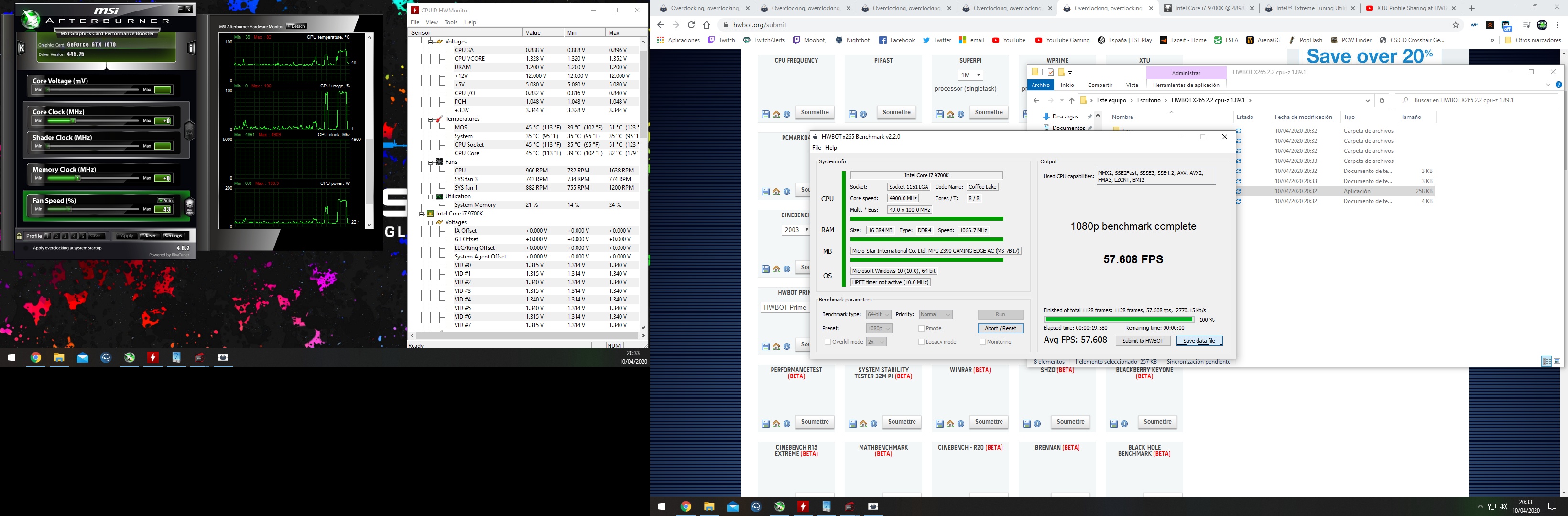Open the Twitter bookmark
The width and height of the screenshot is (1568, 516).
click(x=937, y=40)
